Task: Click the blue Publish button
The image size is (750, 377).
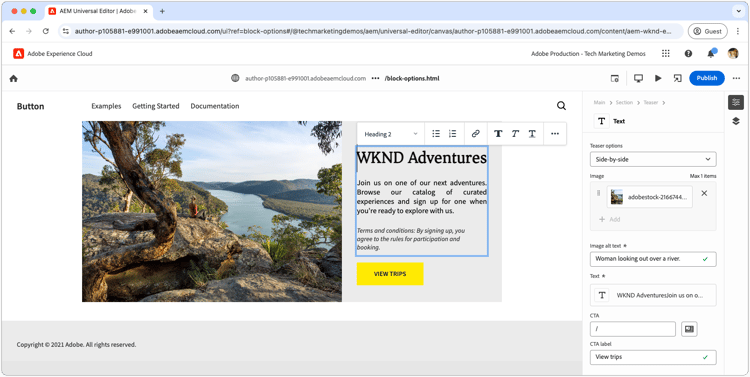Action: (706, 78)
